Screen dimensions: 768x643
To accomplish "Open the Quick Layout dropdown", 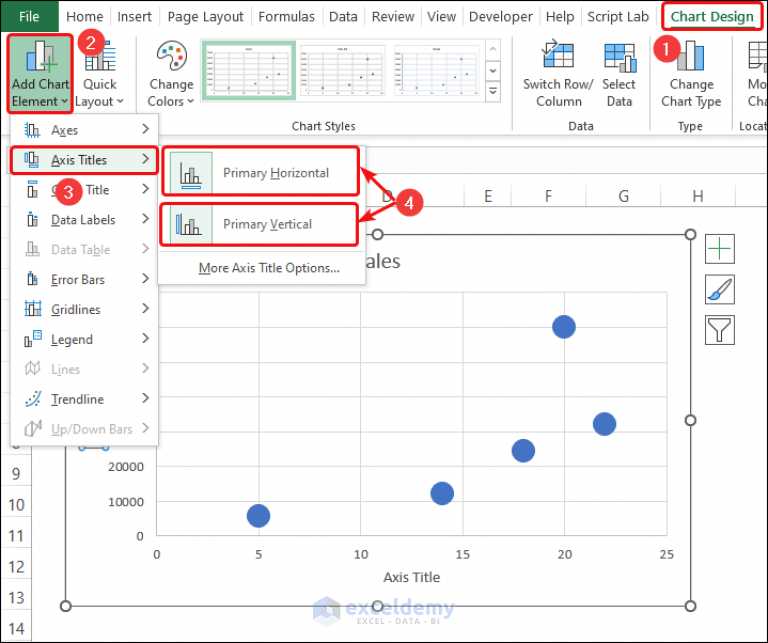I will pos(99,73).
